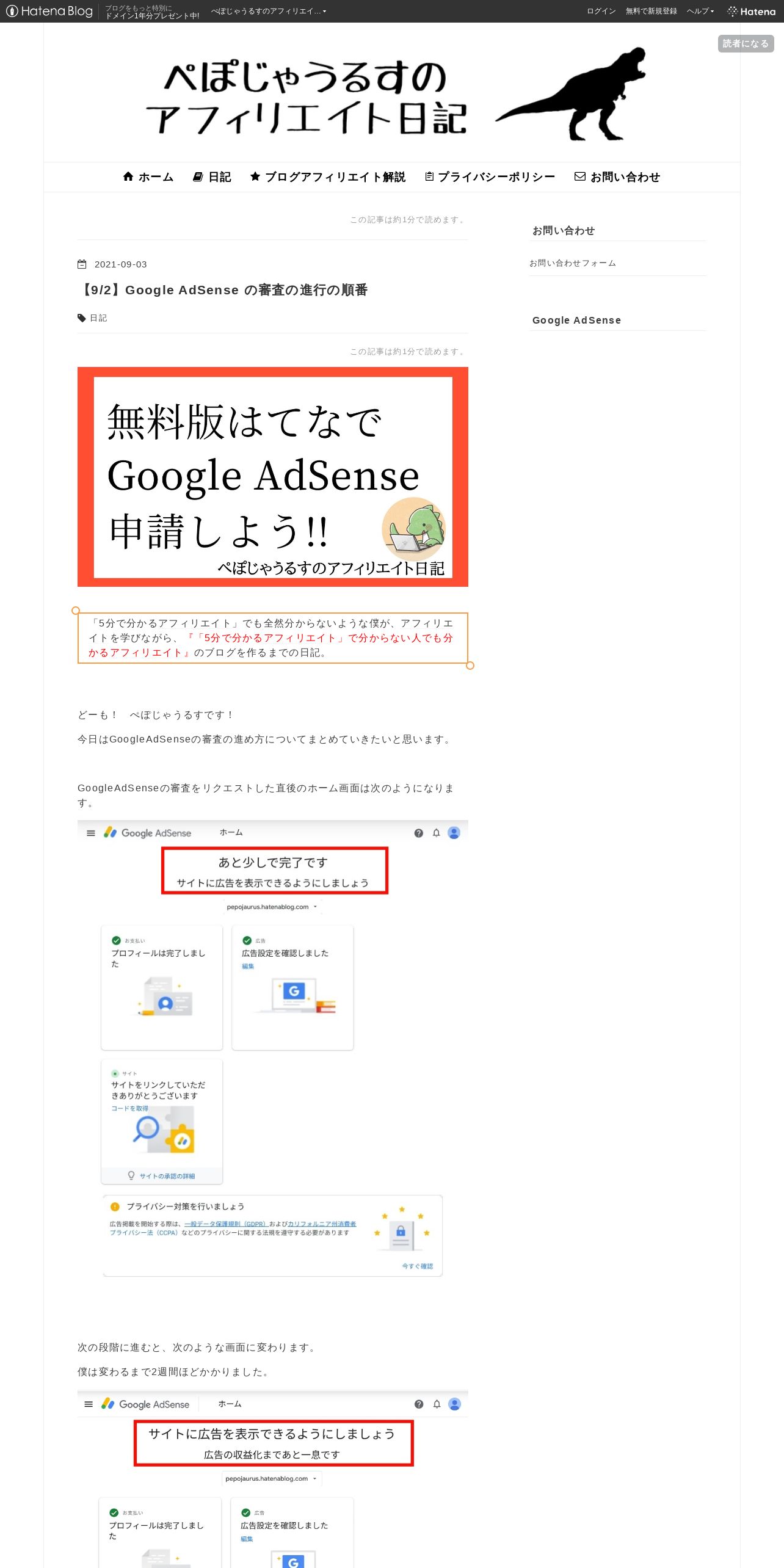Click the clipboard icon beside プライバシーポリシー
The height and width of the screenshot is (1568, 784).
(x=429, y=176)
